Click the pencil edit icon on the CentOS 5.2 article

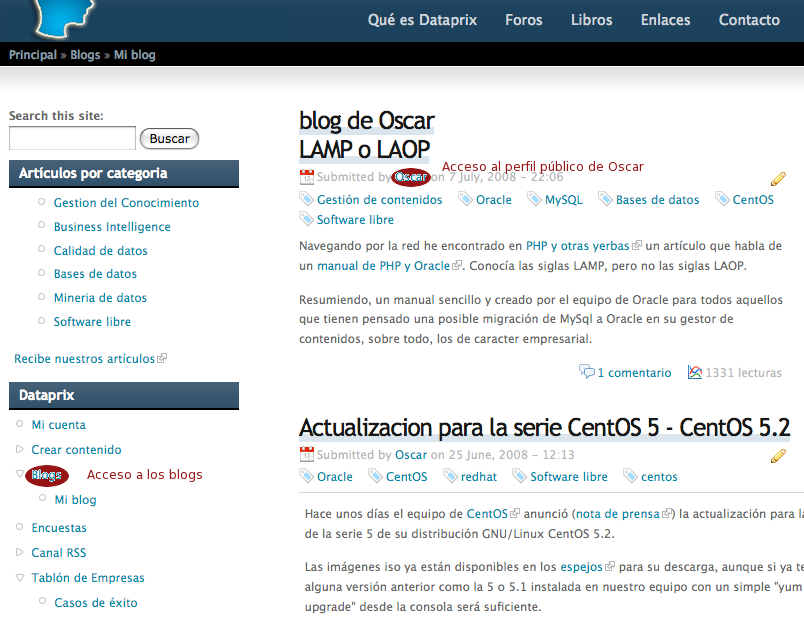coord(778,456)
